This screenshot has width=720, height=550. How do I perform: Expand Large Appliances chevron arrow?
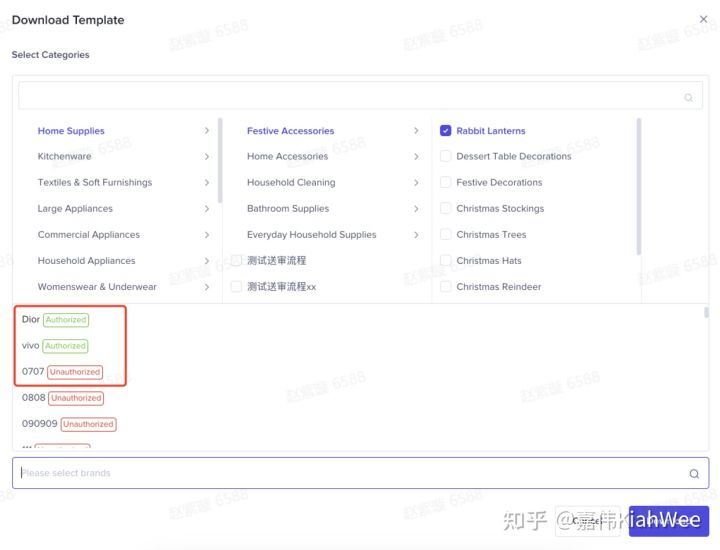(207, 209)
